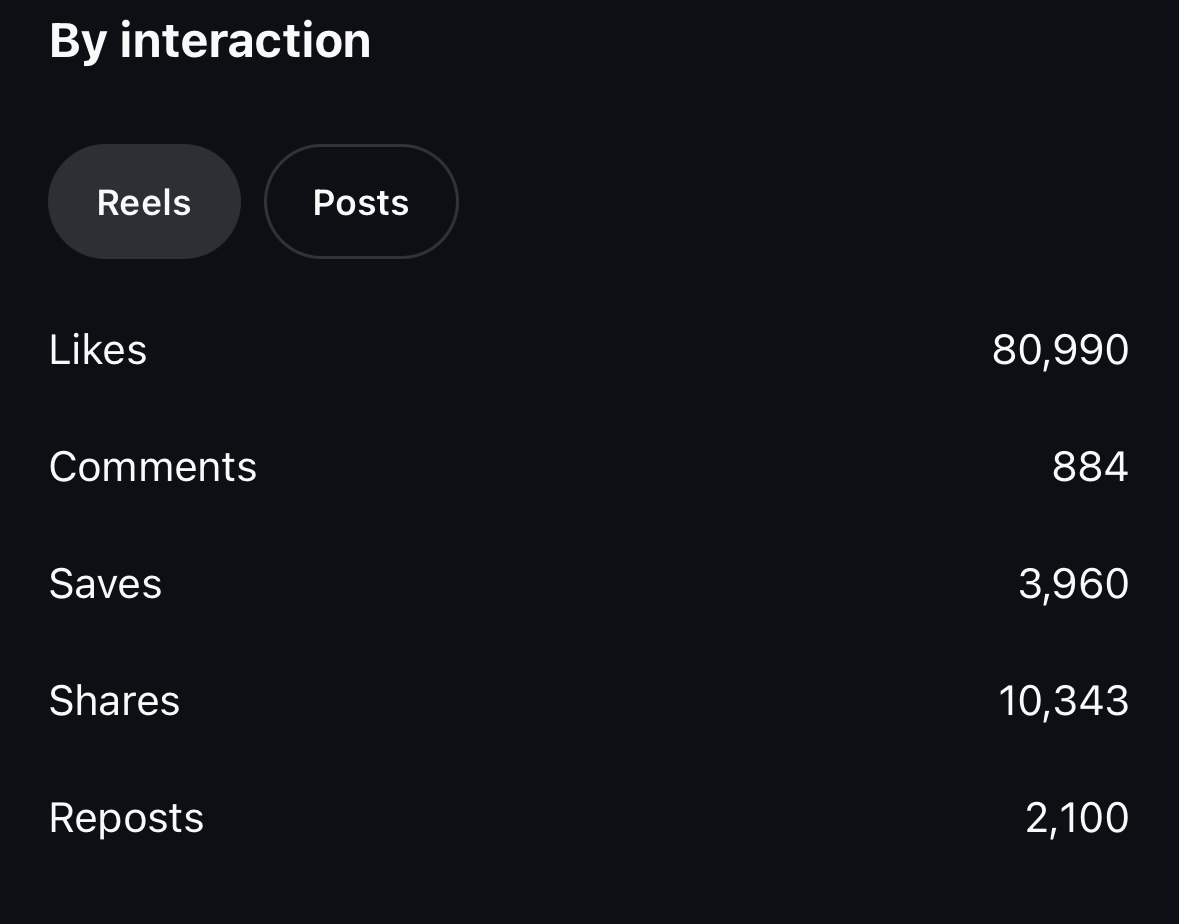The height and width of the screenshot is (924, 1179).
Task: Click the word "interaction" in heading
Action: coord(245,41)
